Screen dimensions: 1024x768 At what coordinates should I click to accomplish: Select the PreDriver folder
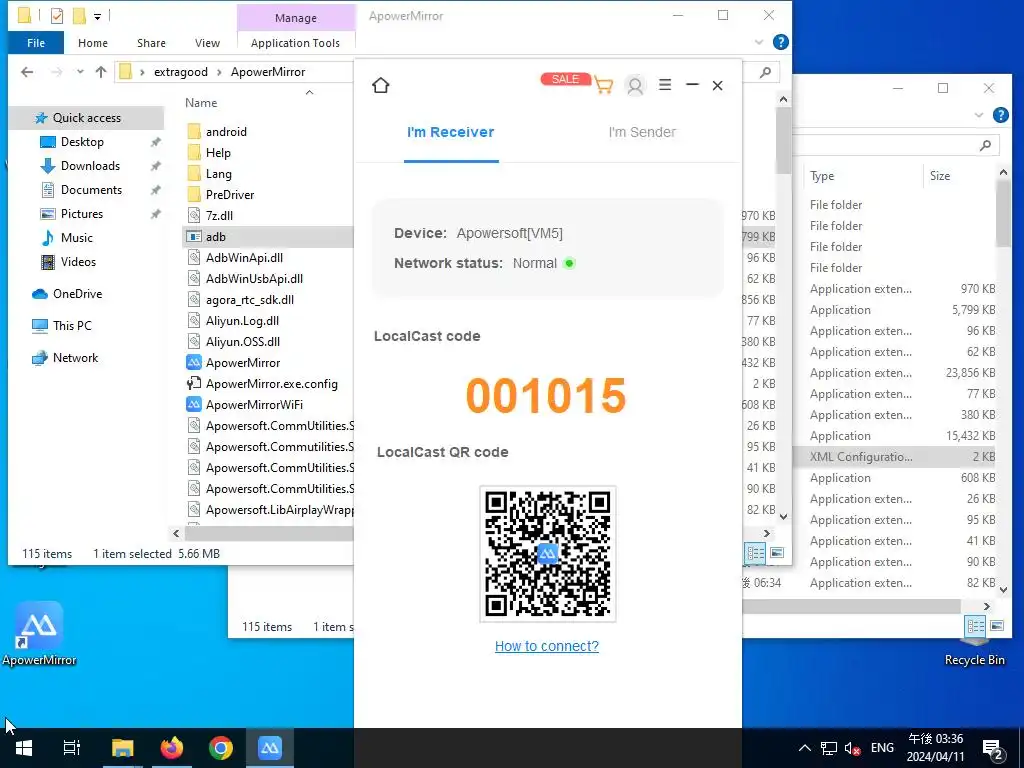[x=230, y=195]
